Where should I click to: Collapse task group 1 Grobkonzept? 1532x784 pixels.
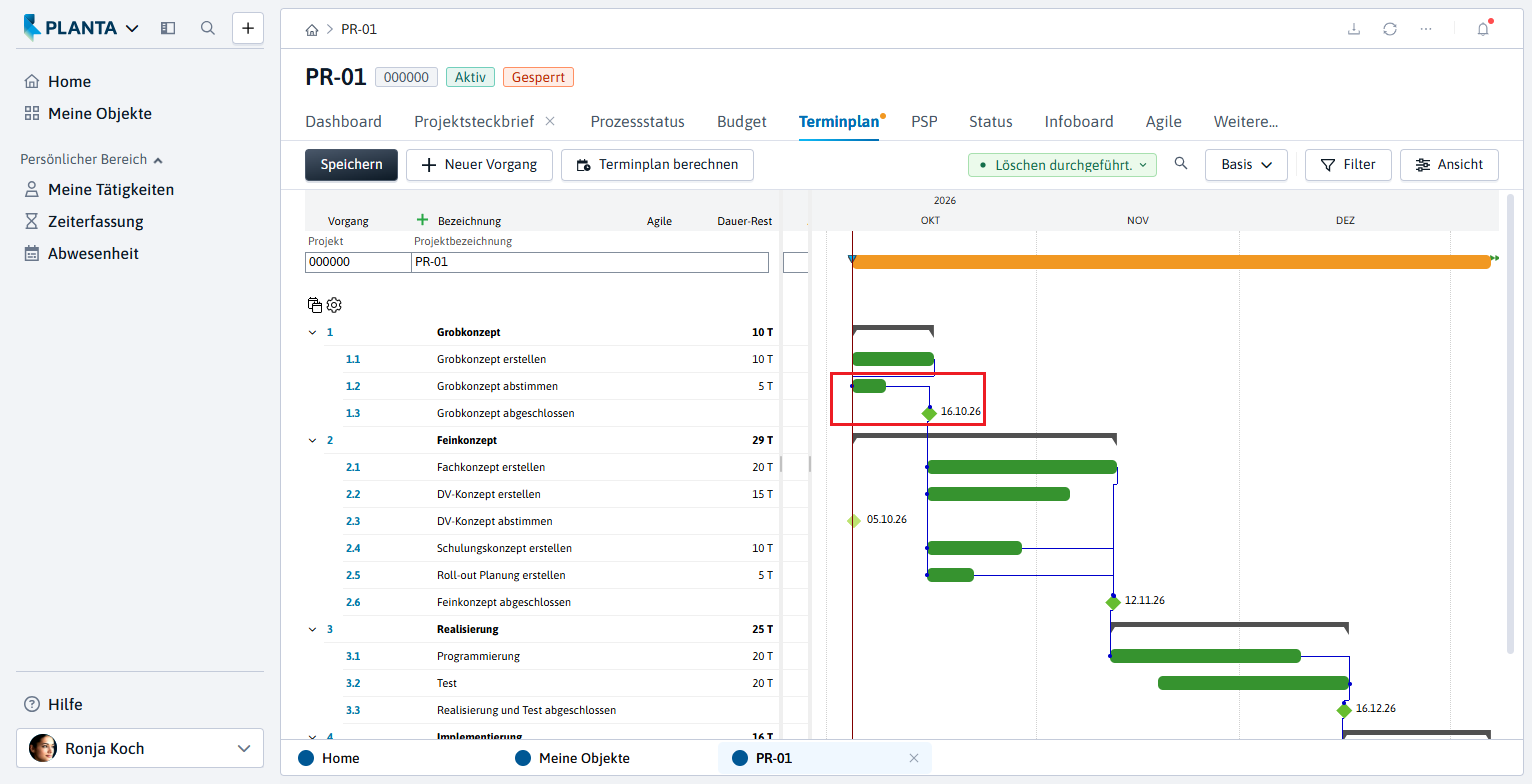[312, 332]
